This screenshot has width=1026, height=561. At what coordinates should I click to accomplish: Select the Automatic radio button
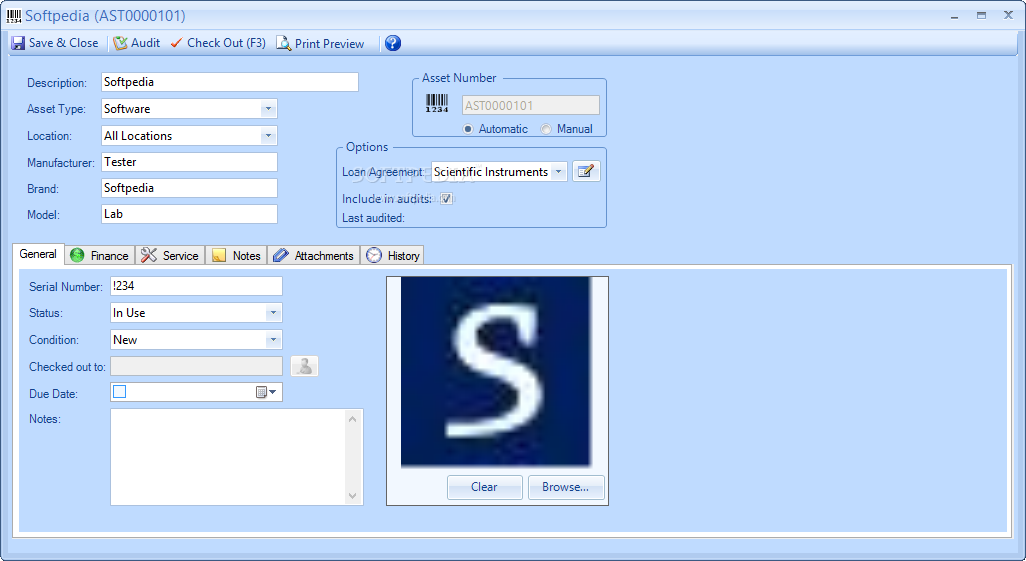[468, 129]
